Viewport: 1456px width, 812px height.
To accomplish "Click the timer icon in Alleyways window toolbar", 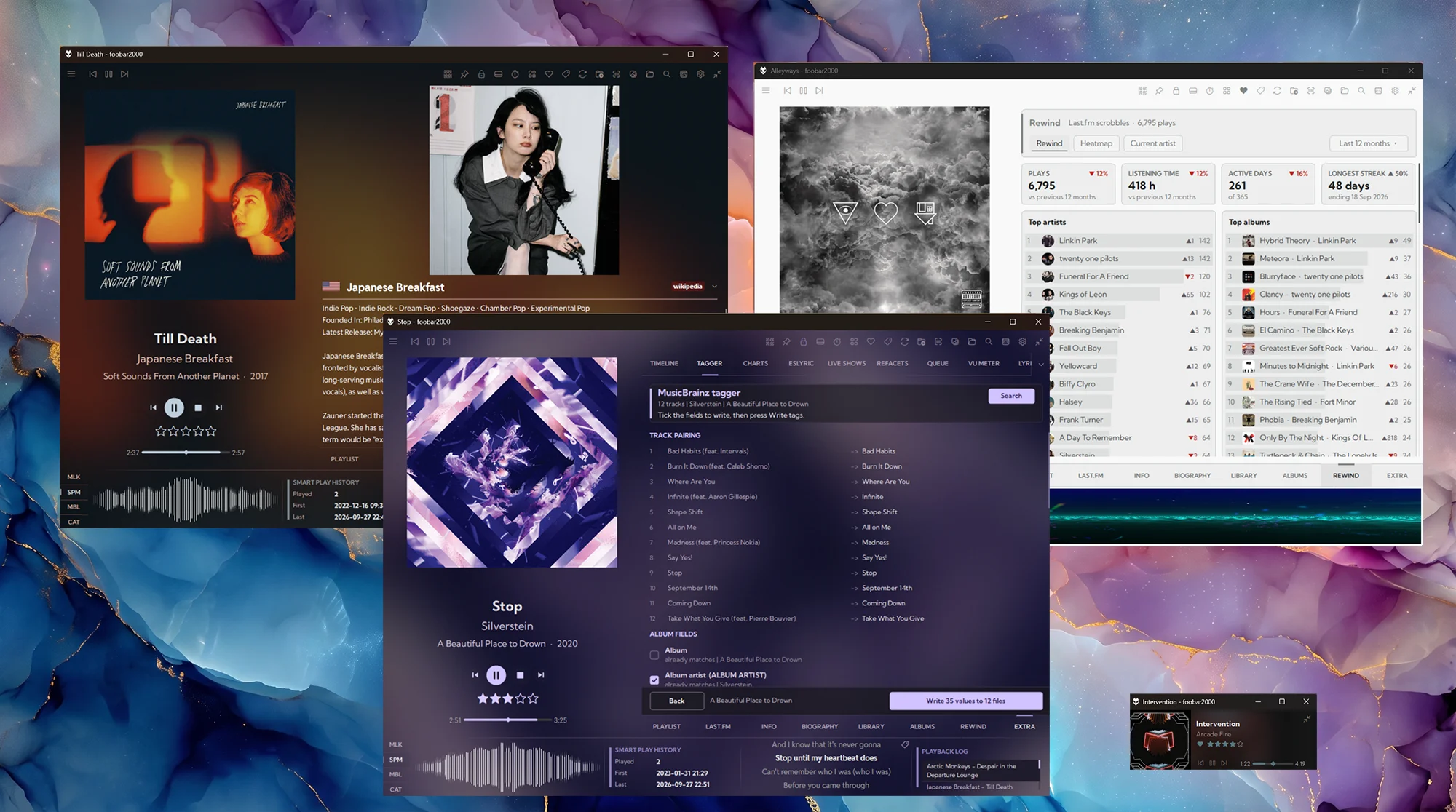I will click(x=1210, y=91).
